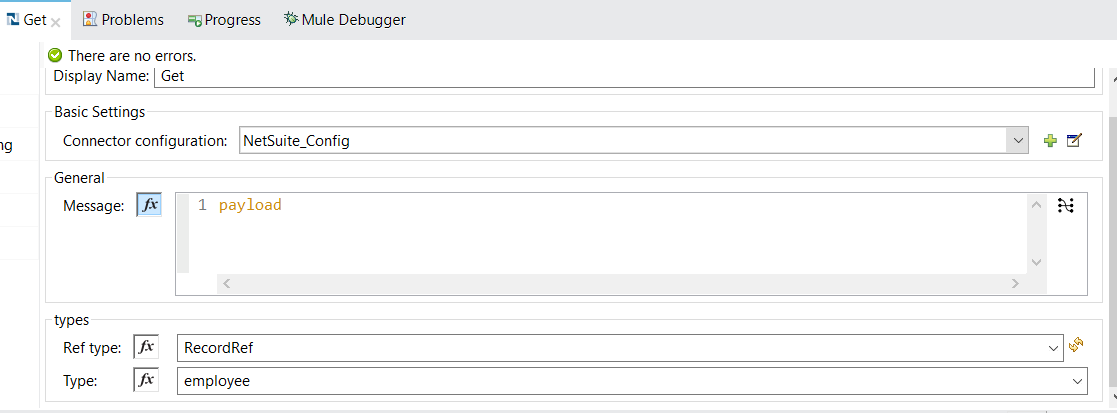This screenshot has height=413, width=1117.
Task: Click the edit connector configuration icon
Action: pos(1074,140)
